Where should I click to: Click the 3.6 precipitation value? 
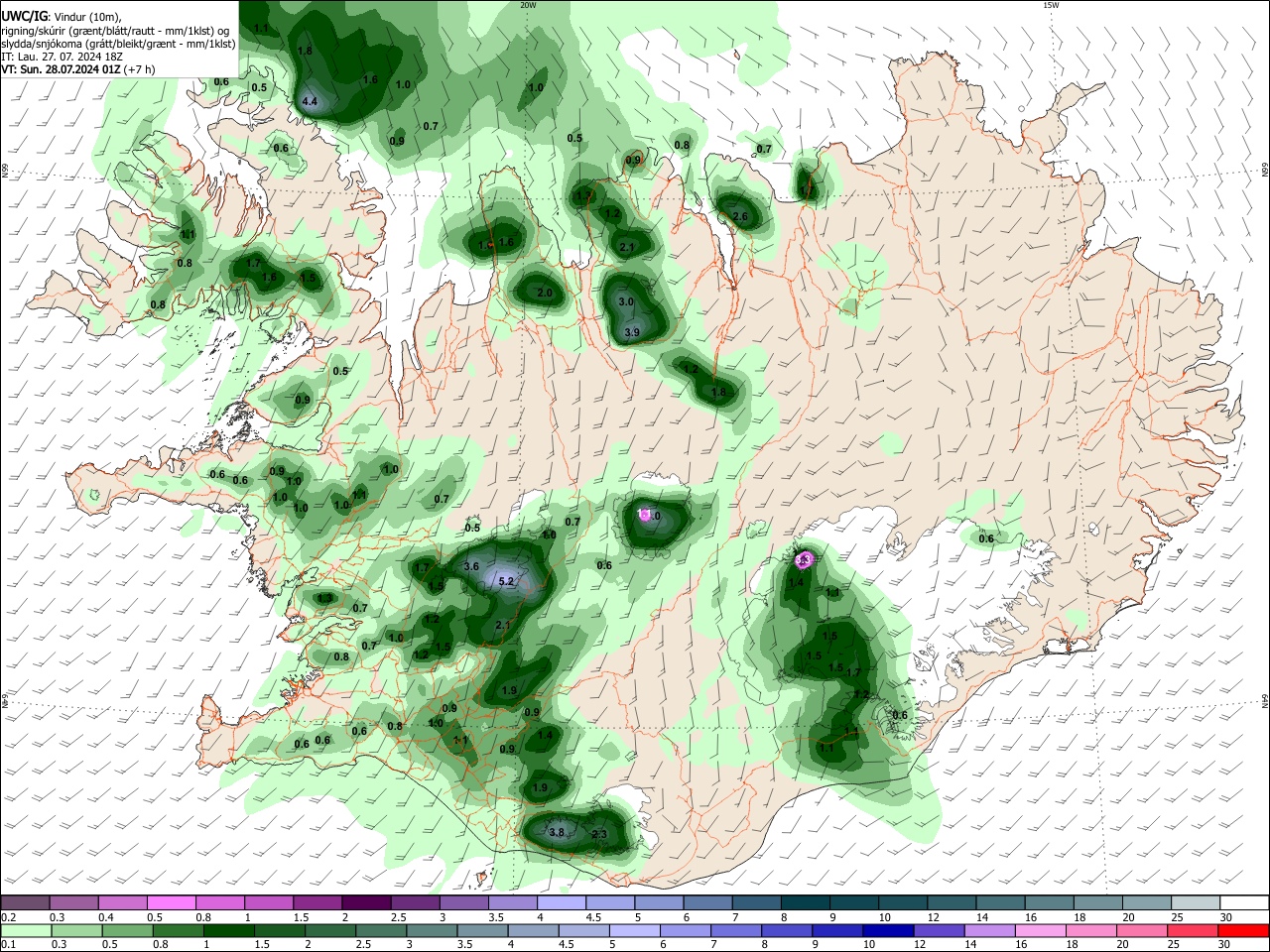[x=471, y=567]
